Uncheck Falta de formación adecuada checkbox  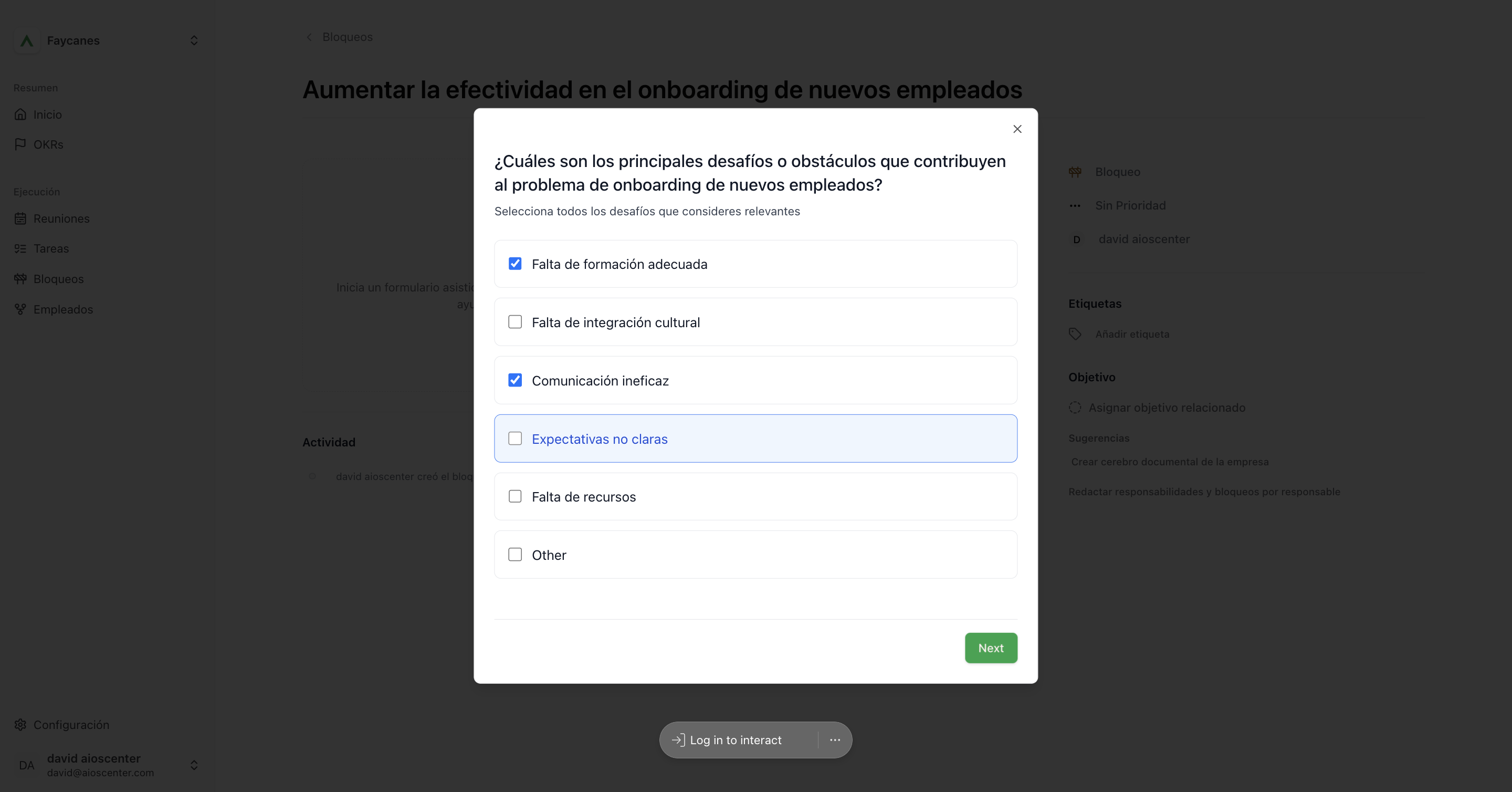point(514,264)
